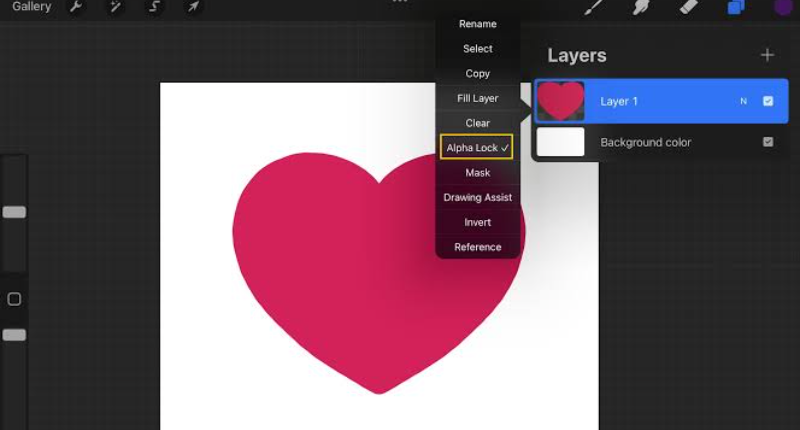Close the Layers panel via layers icon
The height and width of the screenshot is (430, 800).
(736, 7)
